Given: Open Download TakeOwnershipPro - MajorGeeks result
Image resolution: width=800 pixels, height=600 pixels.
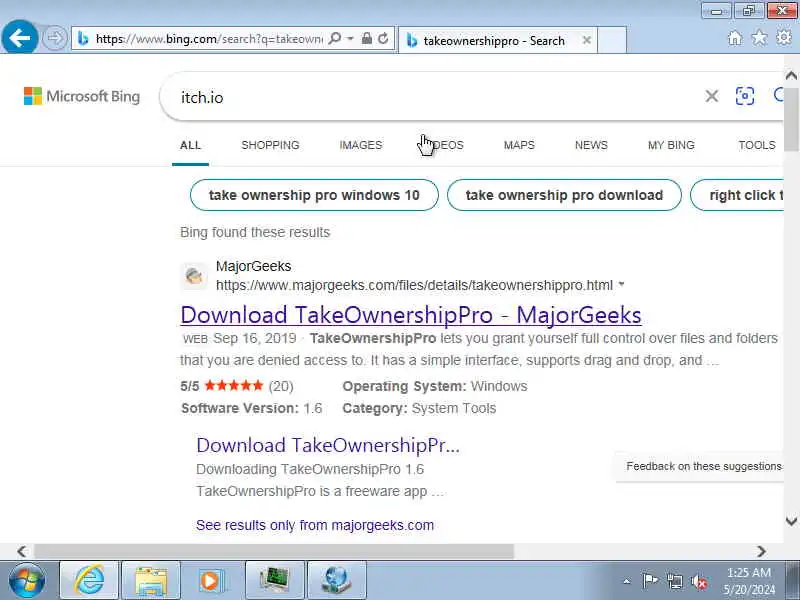Looking at the screenshot, I should click(411, 315).
